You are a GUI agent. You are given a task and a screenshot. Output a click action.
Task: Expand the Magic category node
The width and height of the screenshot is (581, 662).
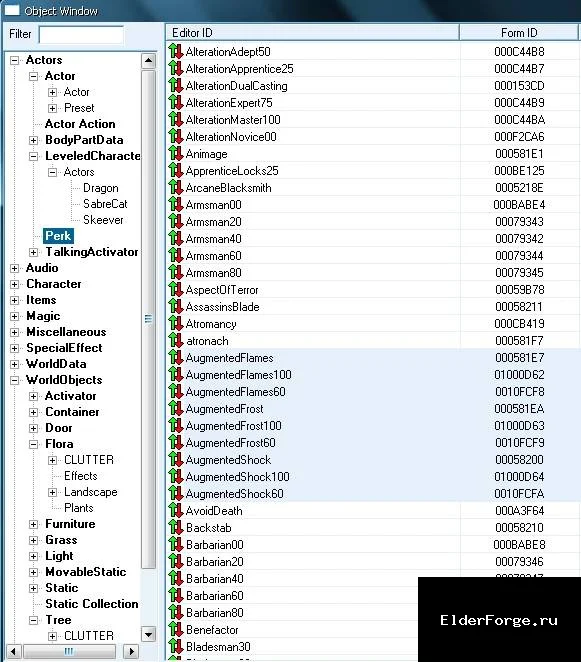(x=14, y=316)
